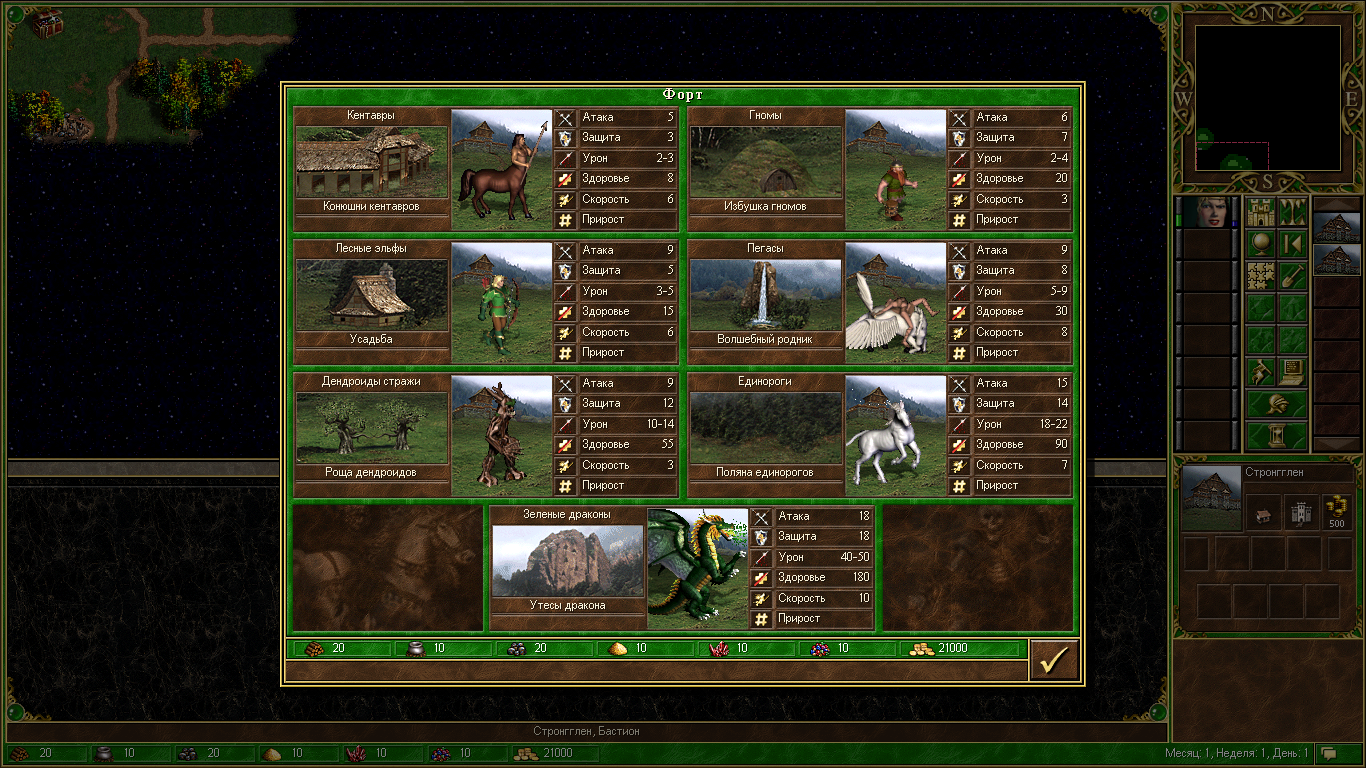The height and width of the screenshot is (768, 1366).
Task: Click the Growth hash icon for Зеленые драконы
Action: [762, 619]
